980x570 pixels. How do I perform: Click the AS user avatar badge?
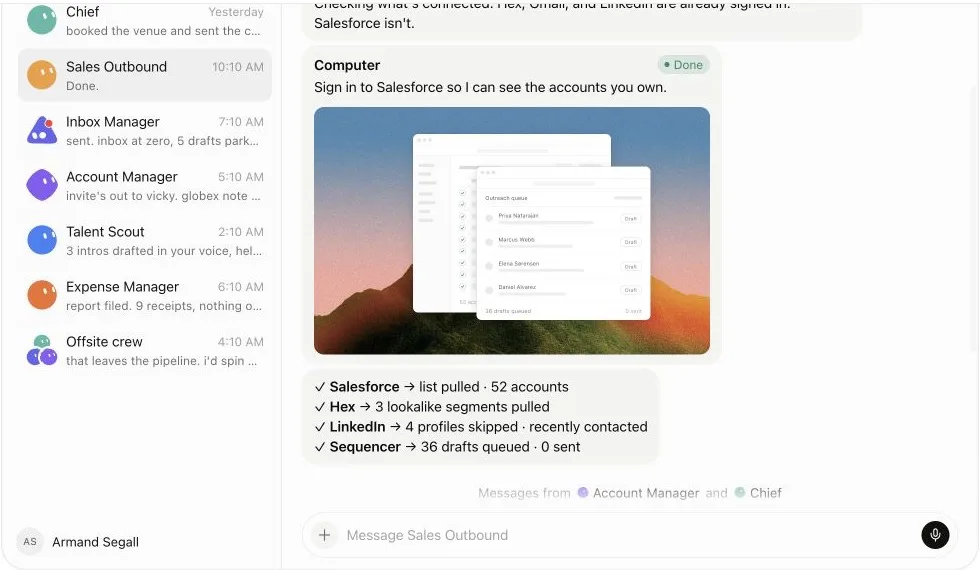(30, 542)
